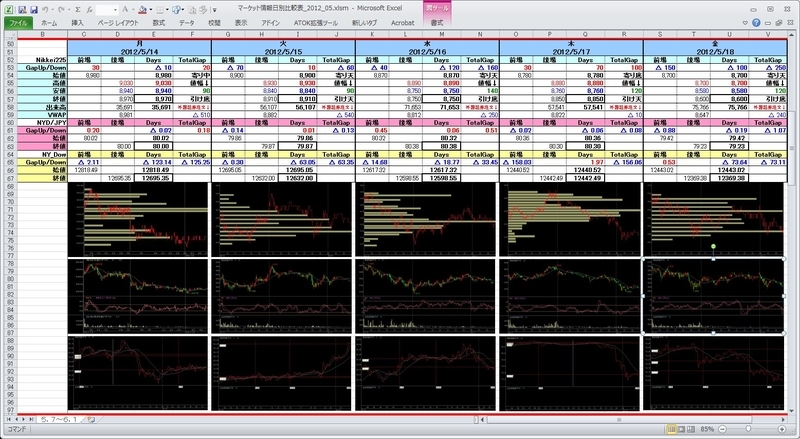Click the zoom slider handle in the status bar
The width and height of the screenshot is (800, 439).
[748, 429]
